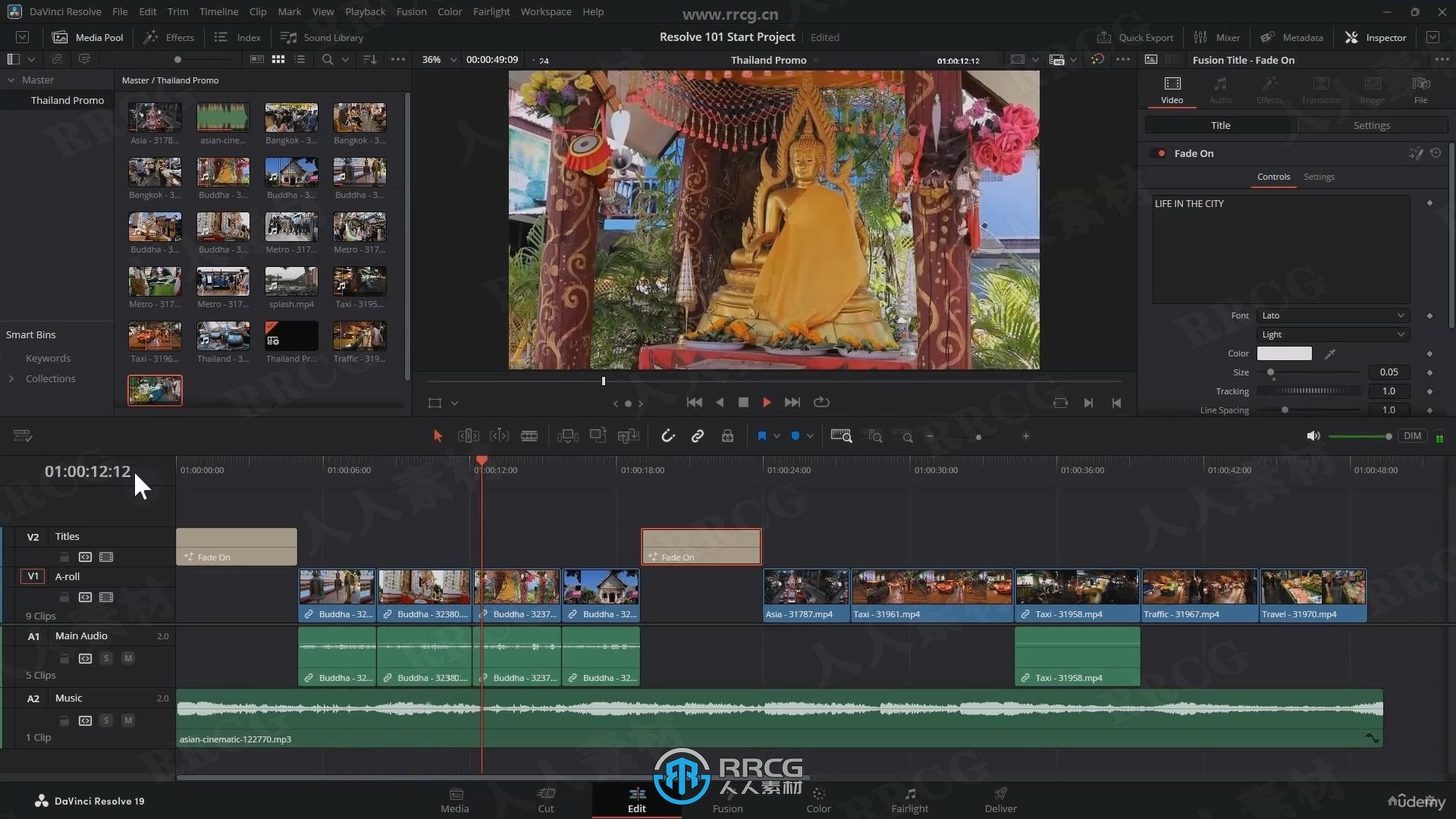
Task: Open the inspector Settings tab beside Title
Action: [x=1371, y=125]
